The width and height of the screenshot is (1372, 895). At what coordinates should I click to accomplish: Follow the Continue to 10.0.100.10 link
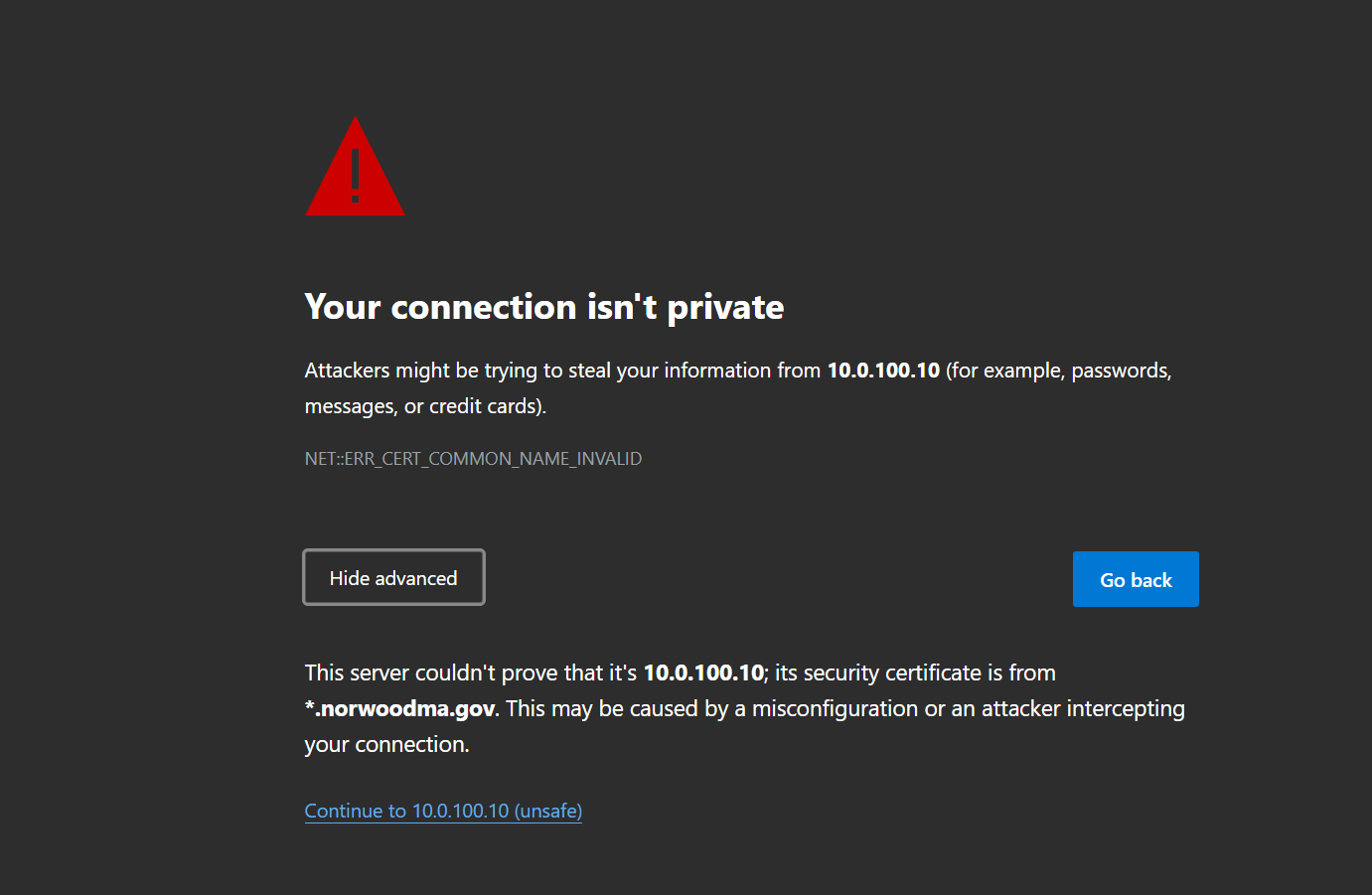[442, 811]
